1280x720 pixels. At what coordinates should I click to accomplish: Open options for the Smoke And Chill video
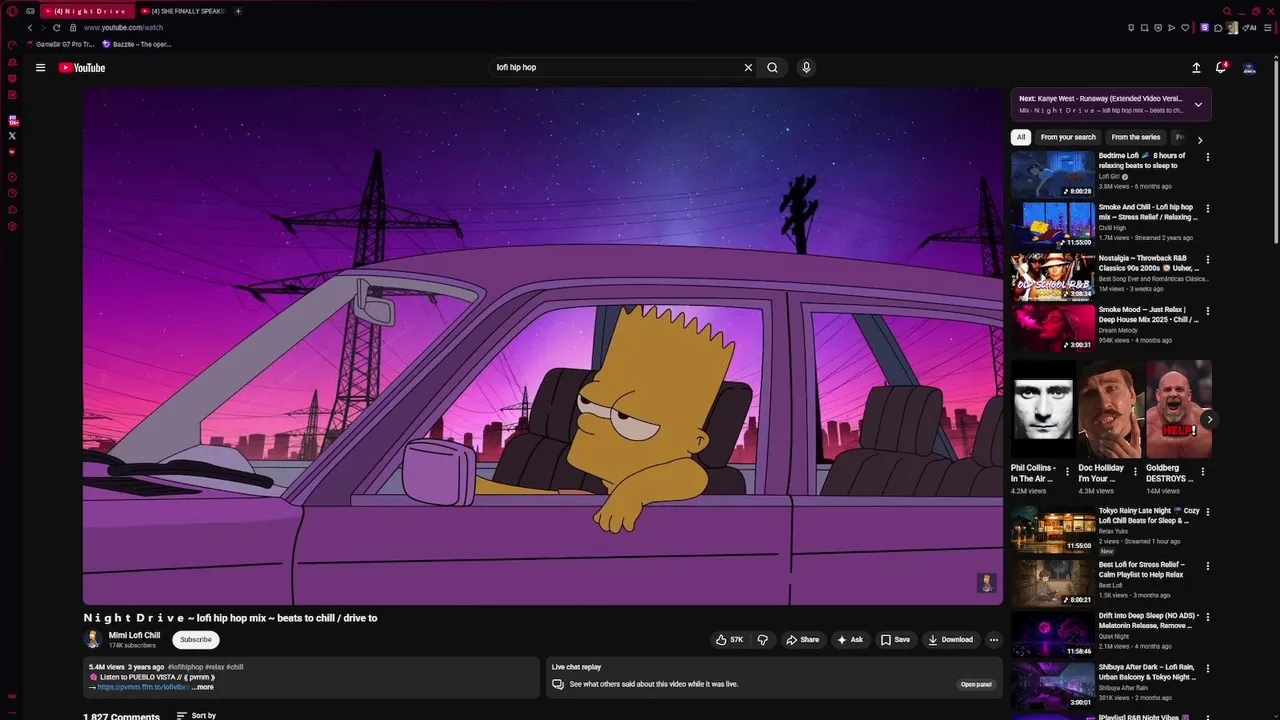click(x=1207, y=209)
